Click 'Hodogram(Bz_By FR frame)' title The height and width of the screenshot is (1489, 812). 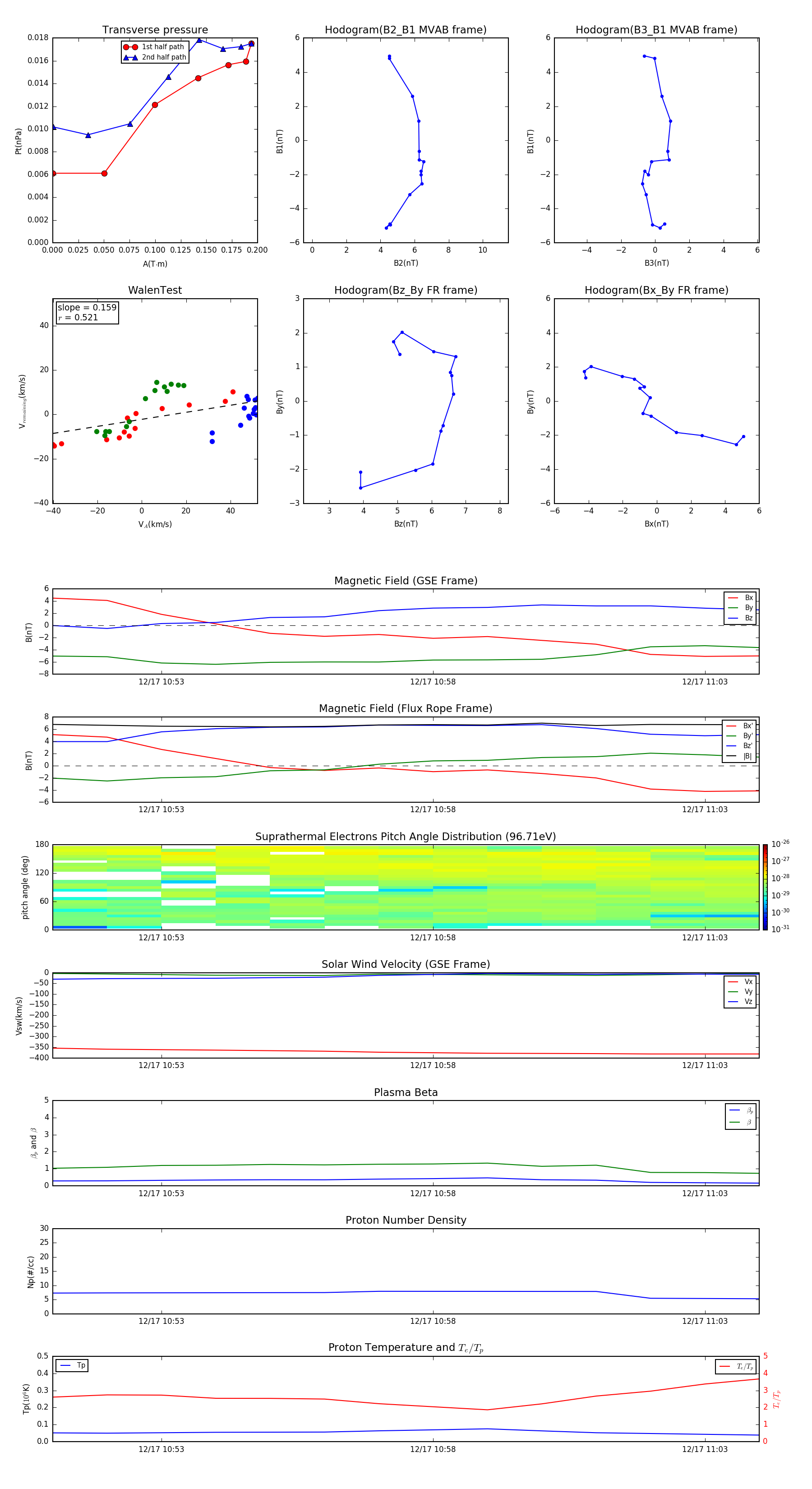[x=406, y=290]
